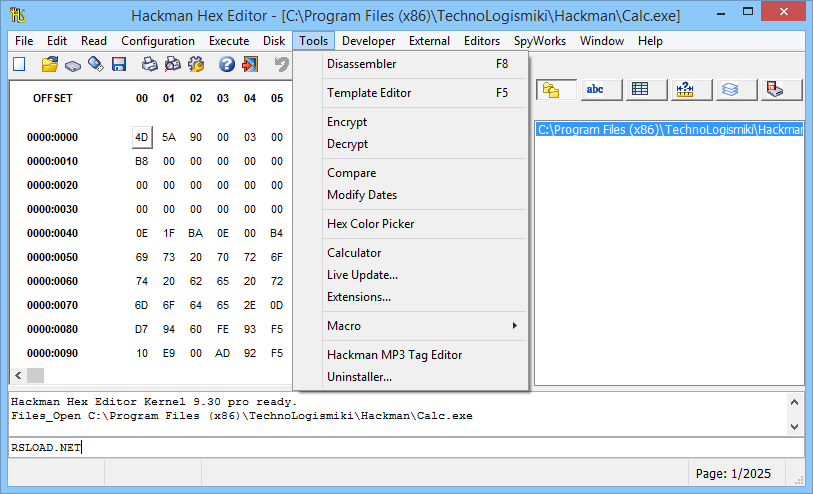Open the Read menu
Screen dimensions: 813x494
pyautogui.click(x=94, y=41)
